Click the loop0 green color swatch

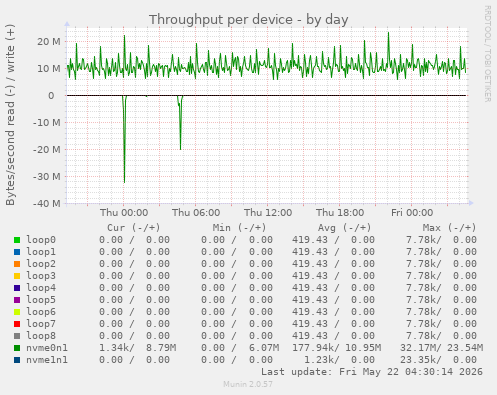pos(17,240)
